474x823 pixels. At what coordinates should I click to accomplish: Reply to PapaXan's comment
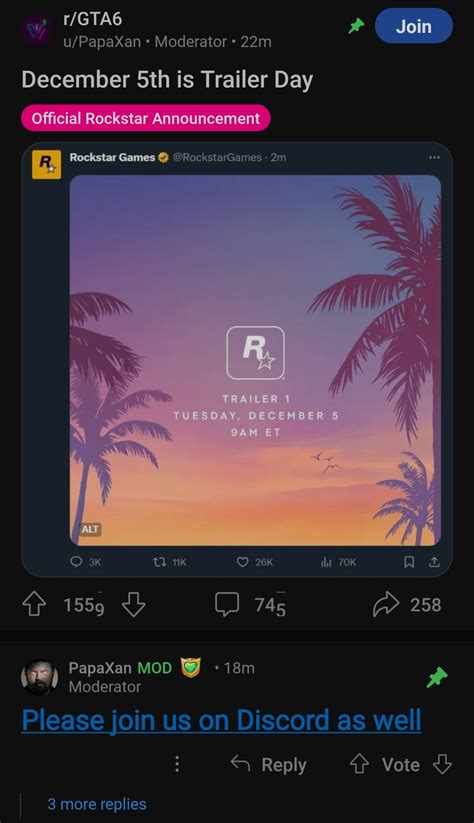pos(269,764)
